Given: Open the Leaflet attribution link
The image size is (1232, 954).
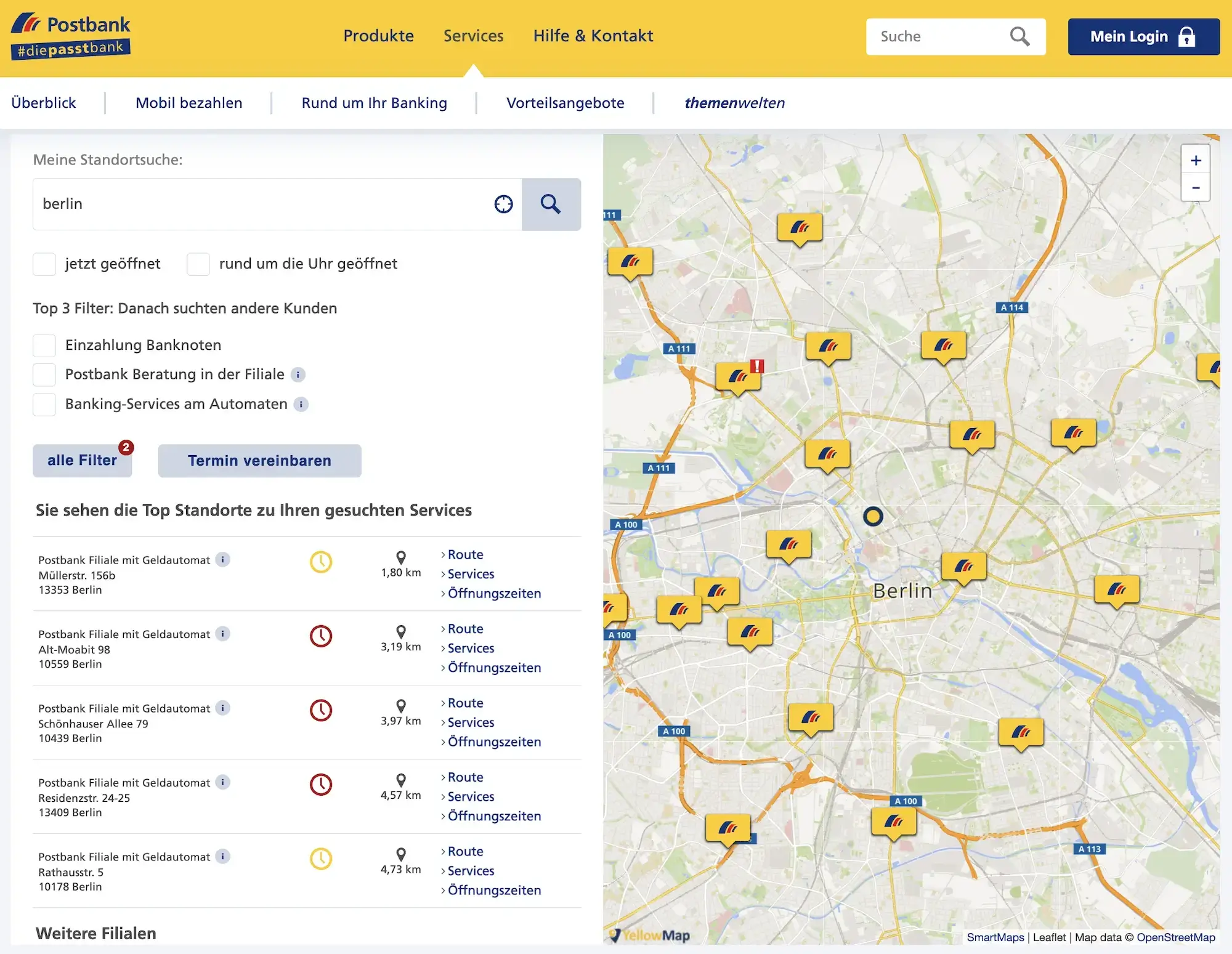Looking at the screenshot, I should click(1049, 937).
